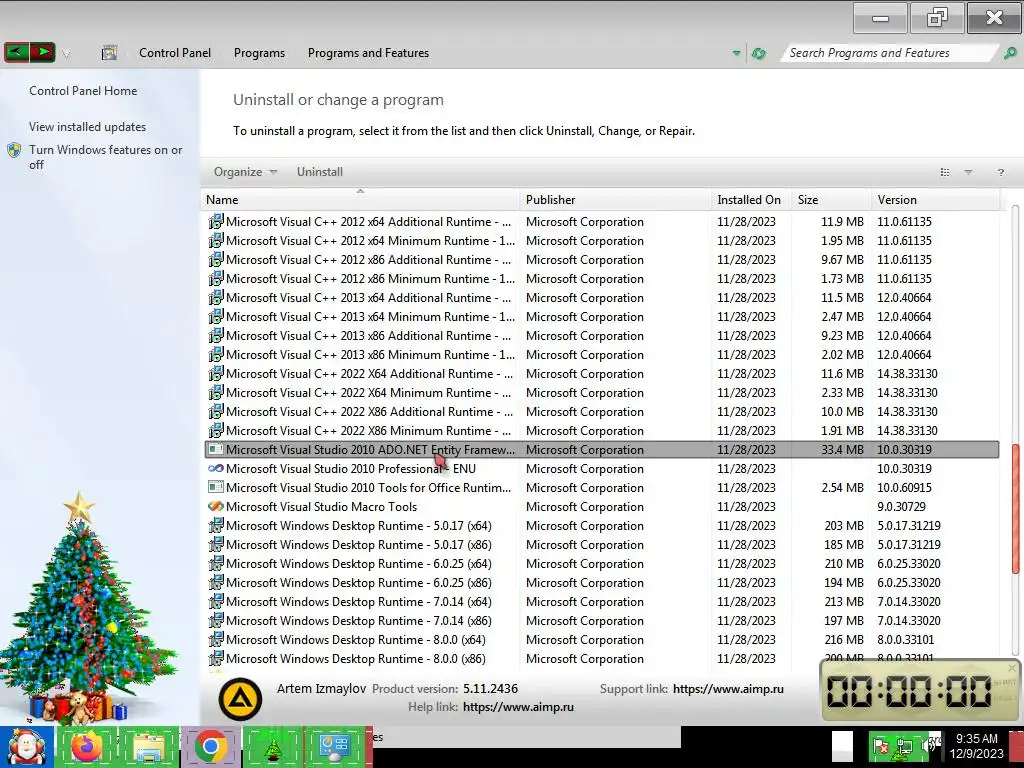Image resolution: width=1024 pixels, height=768 pixels.
Task: Select Visual C++ 2012 x64 Minimum Runtime icon
Action: click(x=216, y=240)
